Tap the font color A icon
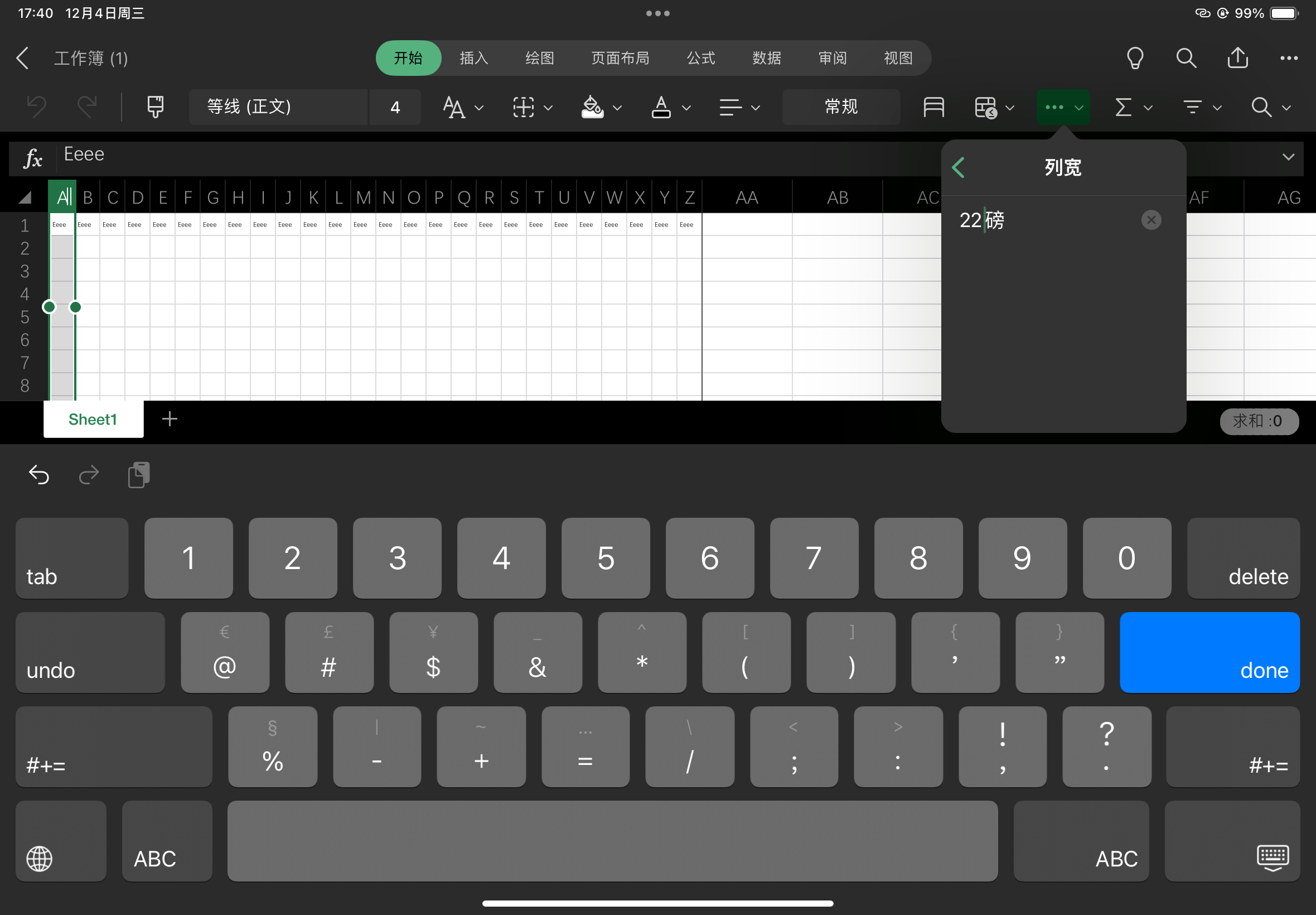Screen dimensions: 1316x915 661,107
